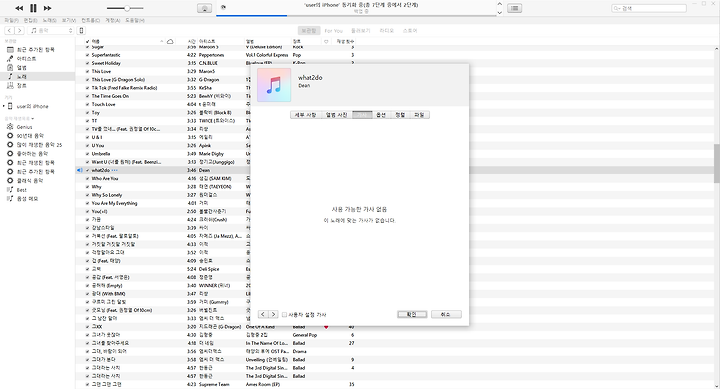Uncheck the Touch Love song checkbox
The height and width of the screenshot is (389, 720).
pyautogui.click(x=87, y=105)
